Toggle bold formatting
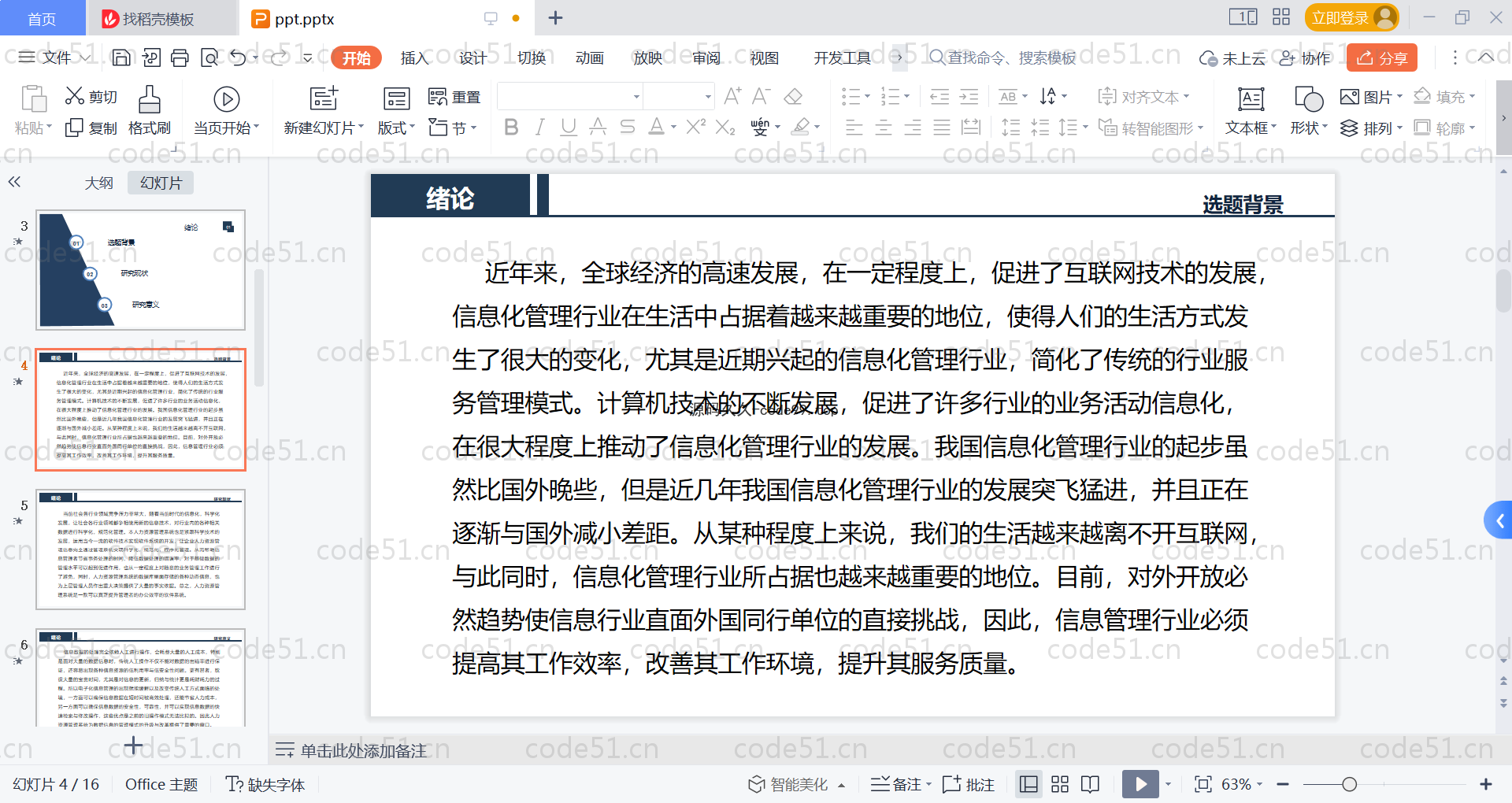 (x=511, y=126)
